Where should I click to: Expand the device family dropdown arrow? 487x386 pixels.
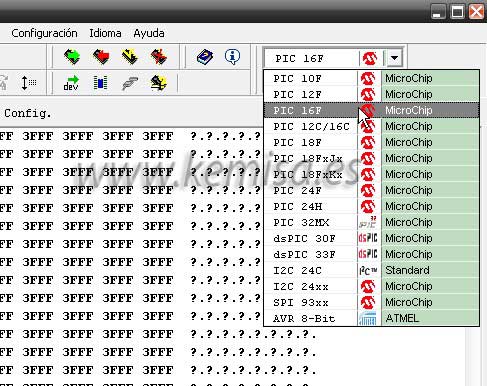coord(394,58)
